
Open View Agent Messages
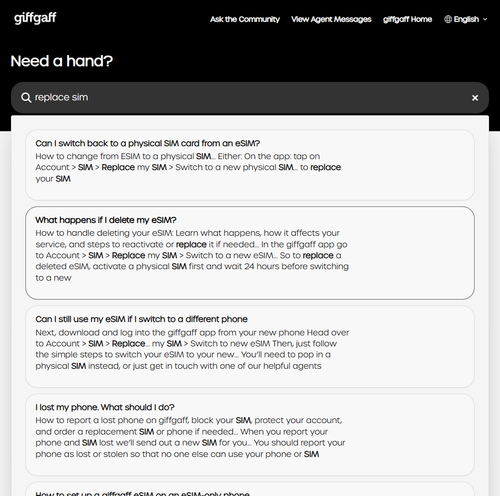pyautogui.click(x=331, y=19)
